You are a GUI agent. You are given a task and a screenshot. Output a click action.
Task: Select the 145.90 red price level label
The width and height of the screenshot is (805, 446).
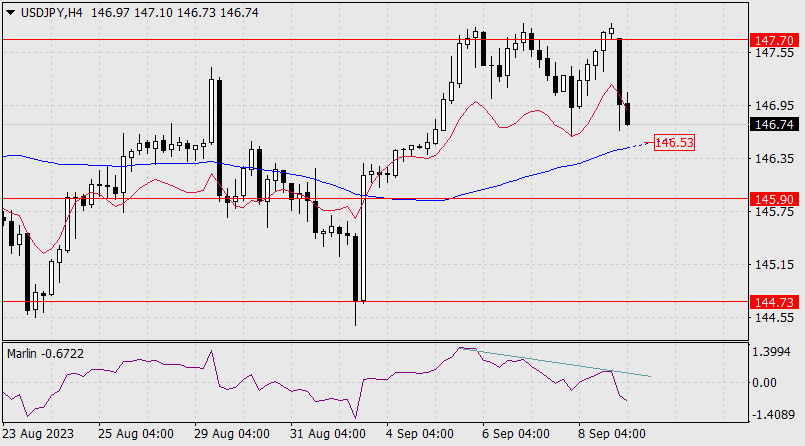[774, 199]
